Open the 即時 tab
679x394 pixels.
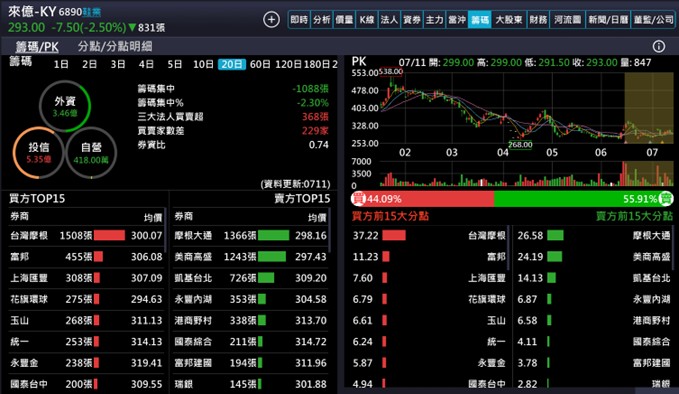(x=299, y=19)
